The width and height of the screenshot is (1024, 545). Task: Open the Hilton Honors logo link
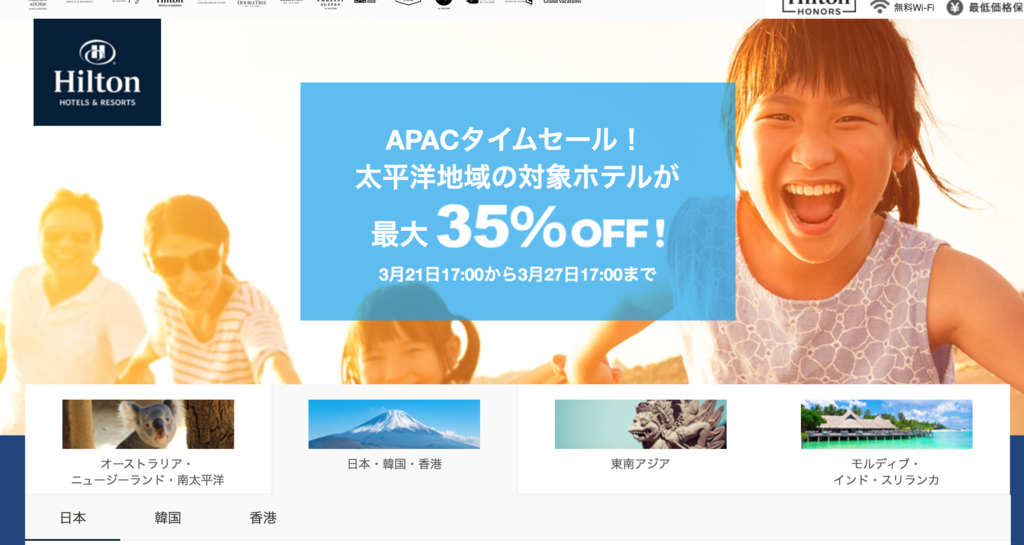click(819, 7)
